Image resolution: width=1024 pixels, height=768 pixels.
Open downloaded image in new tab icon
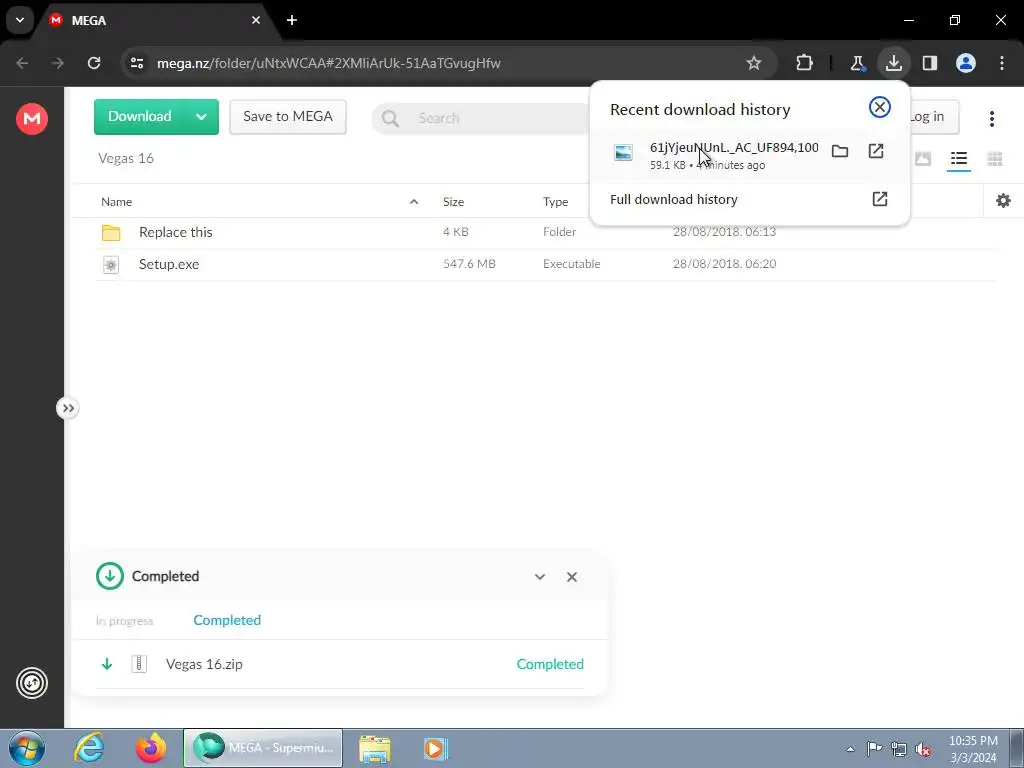[876, 152]
